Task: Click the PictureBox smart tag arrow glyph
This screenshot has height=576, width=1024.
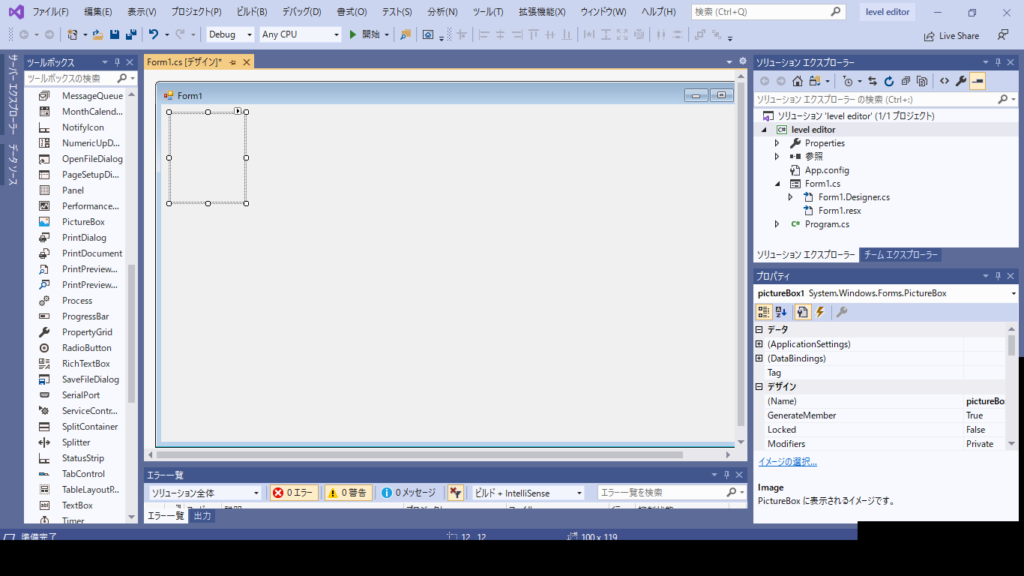Action: (239, 110)
